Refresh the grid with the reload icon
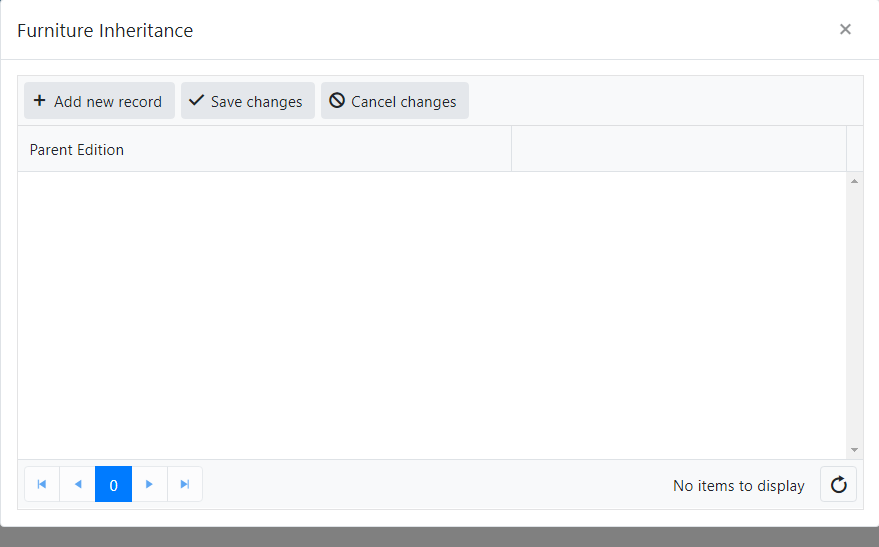Viewport: 879px width, 547px height. click(838, 485)
